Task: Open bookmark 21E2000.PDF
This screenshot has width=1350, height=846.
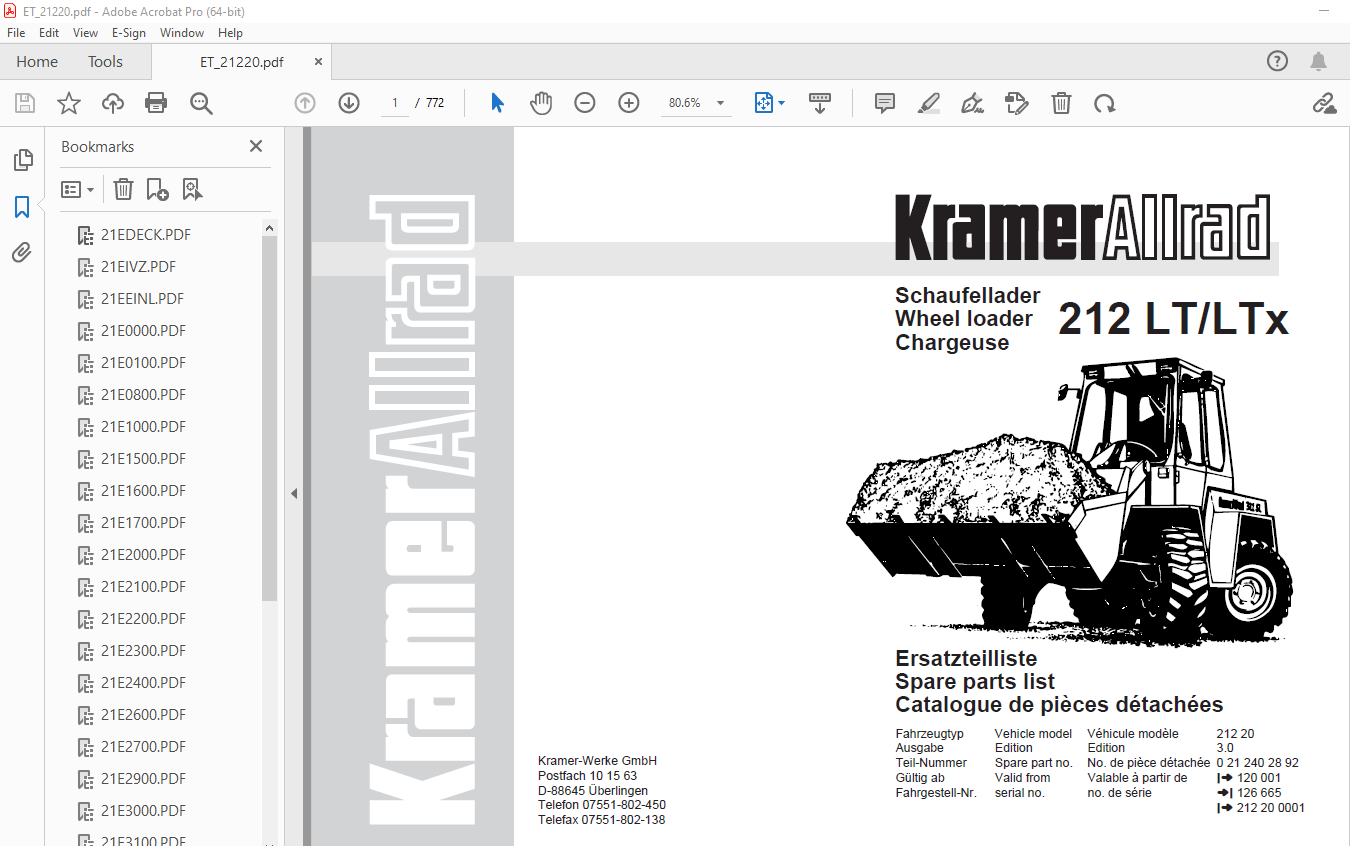Action: 143,555
